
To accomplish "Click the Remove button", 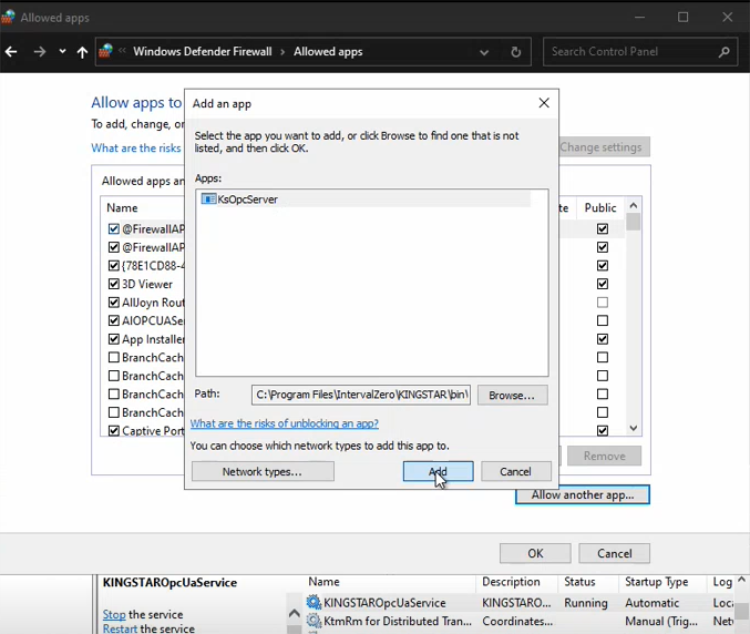I will pos(604,456).
